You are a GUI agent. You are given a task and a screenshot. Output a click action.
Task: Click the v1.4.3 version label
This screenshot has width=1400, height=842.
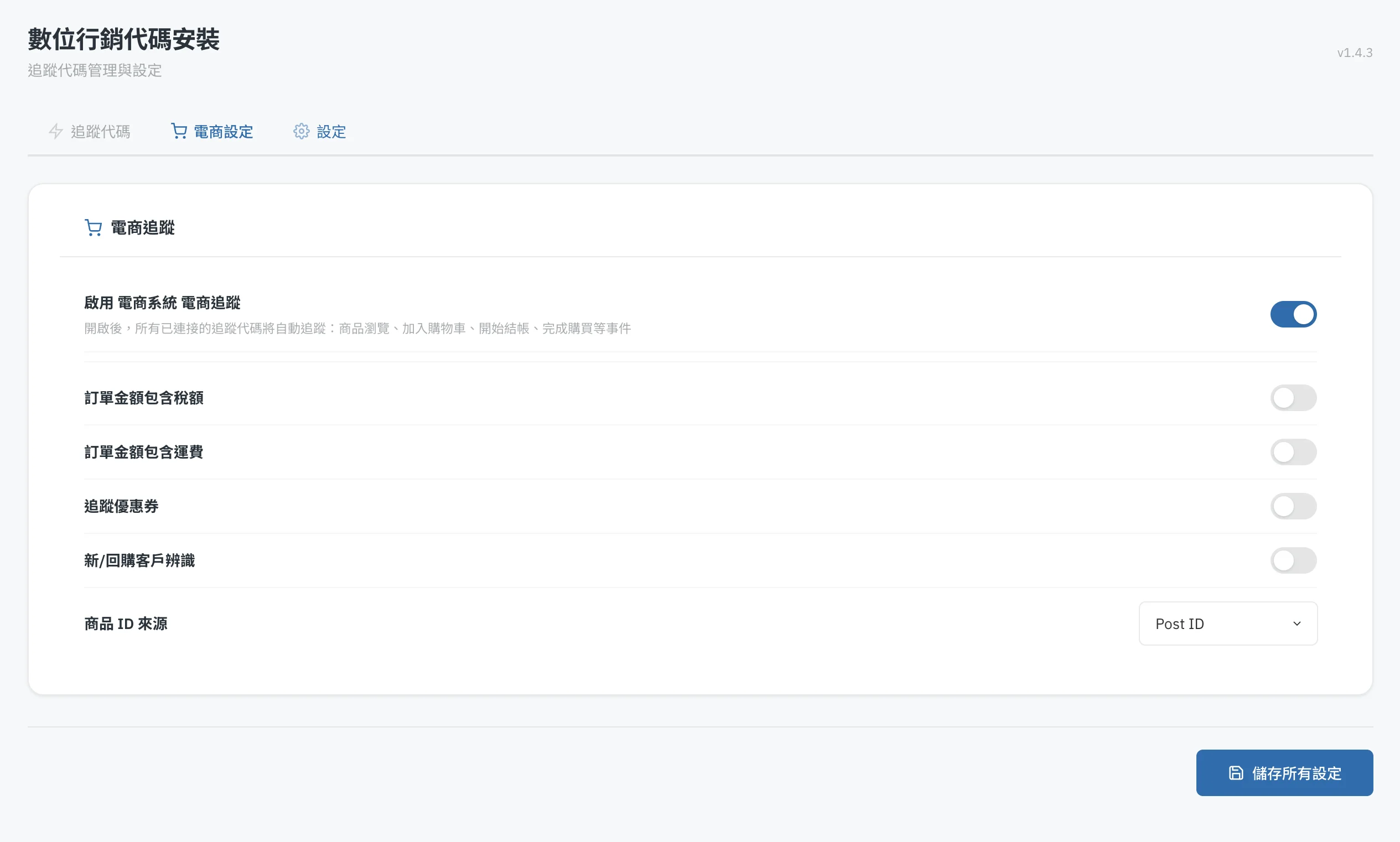(1354, 53)
